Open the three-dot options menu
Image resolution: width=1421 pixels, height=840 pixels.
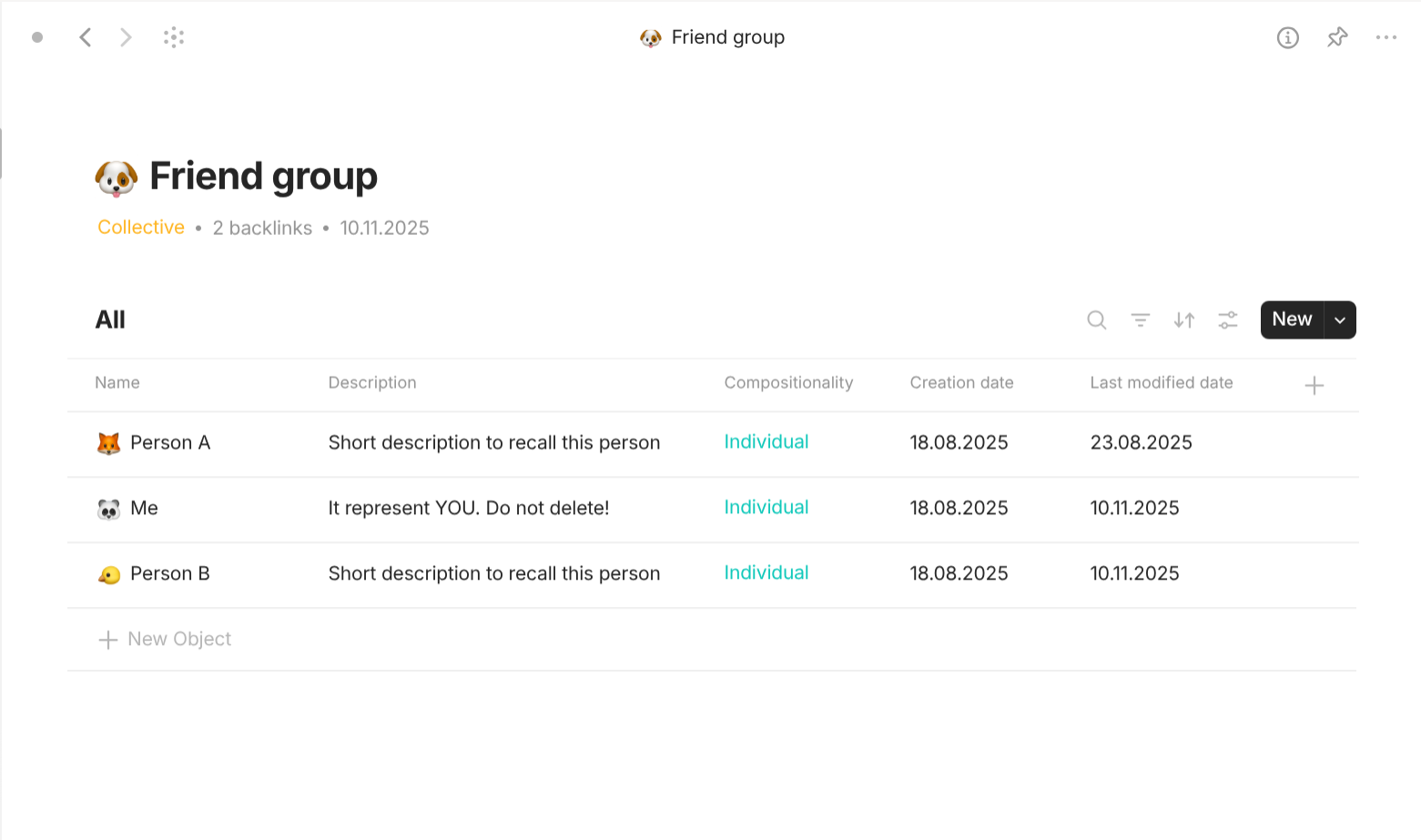tap(1387, 37)
